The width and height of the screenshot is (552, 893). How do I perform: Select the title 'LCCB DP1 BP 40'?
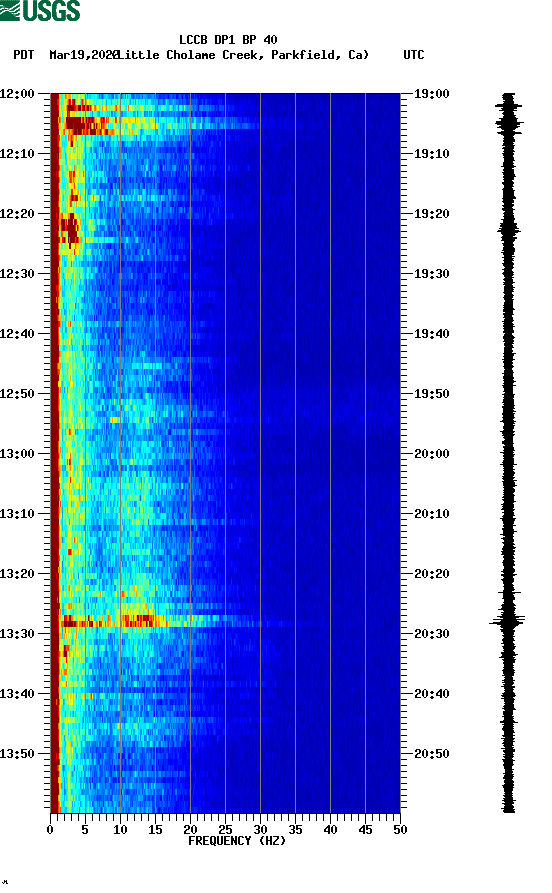(228, 40)
